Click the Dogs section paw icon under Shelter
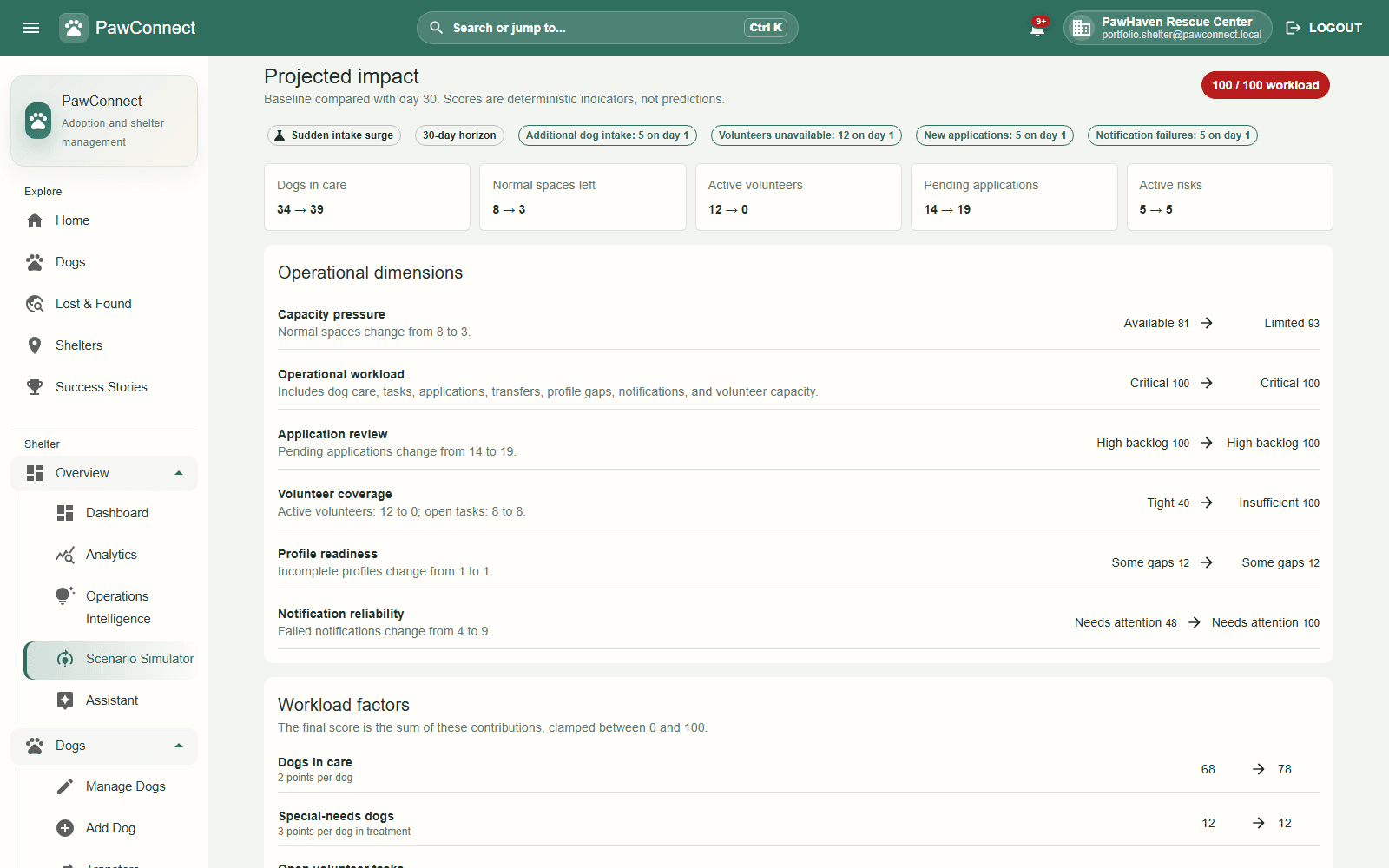Image resolution: width=1389 pixels, height=868 pixels. (x=35, y=746)
